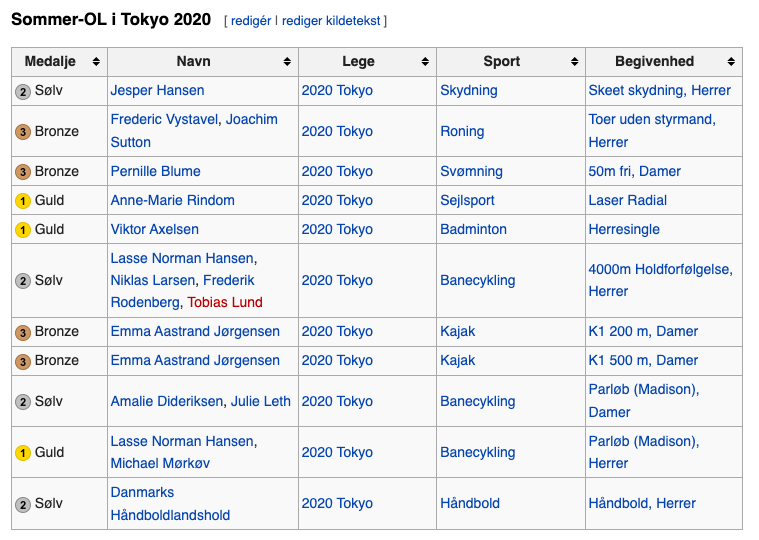Open Joachim Sutton link
The width and height of the screenshot is (759, 540).
[x=194, y=131]
